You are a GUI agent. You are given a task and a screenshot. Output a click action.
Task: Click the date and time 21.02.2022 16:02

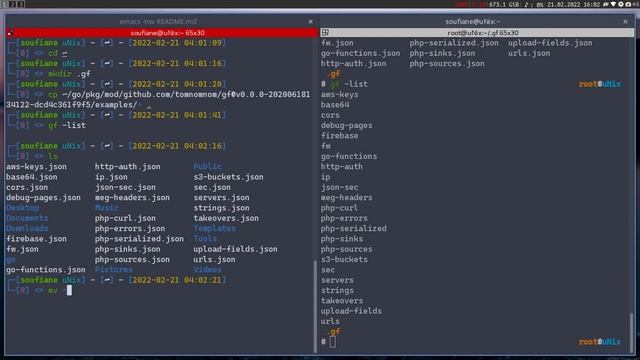pyautogui.click(x=573, y=4)
